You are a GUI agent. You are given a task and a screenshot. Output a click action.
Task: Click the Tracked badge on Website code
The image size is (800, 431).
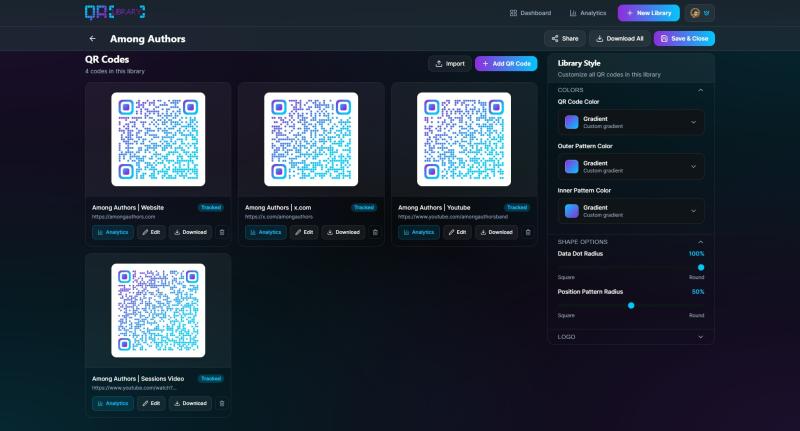point(211,208)
